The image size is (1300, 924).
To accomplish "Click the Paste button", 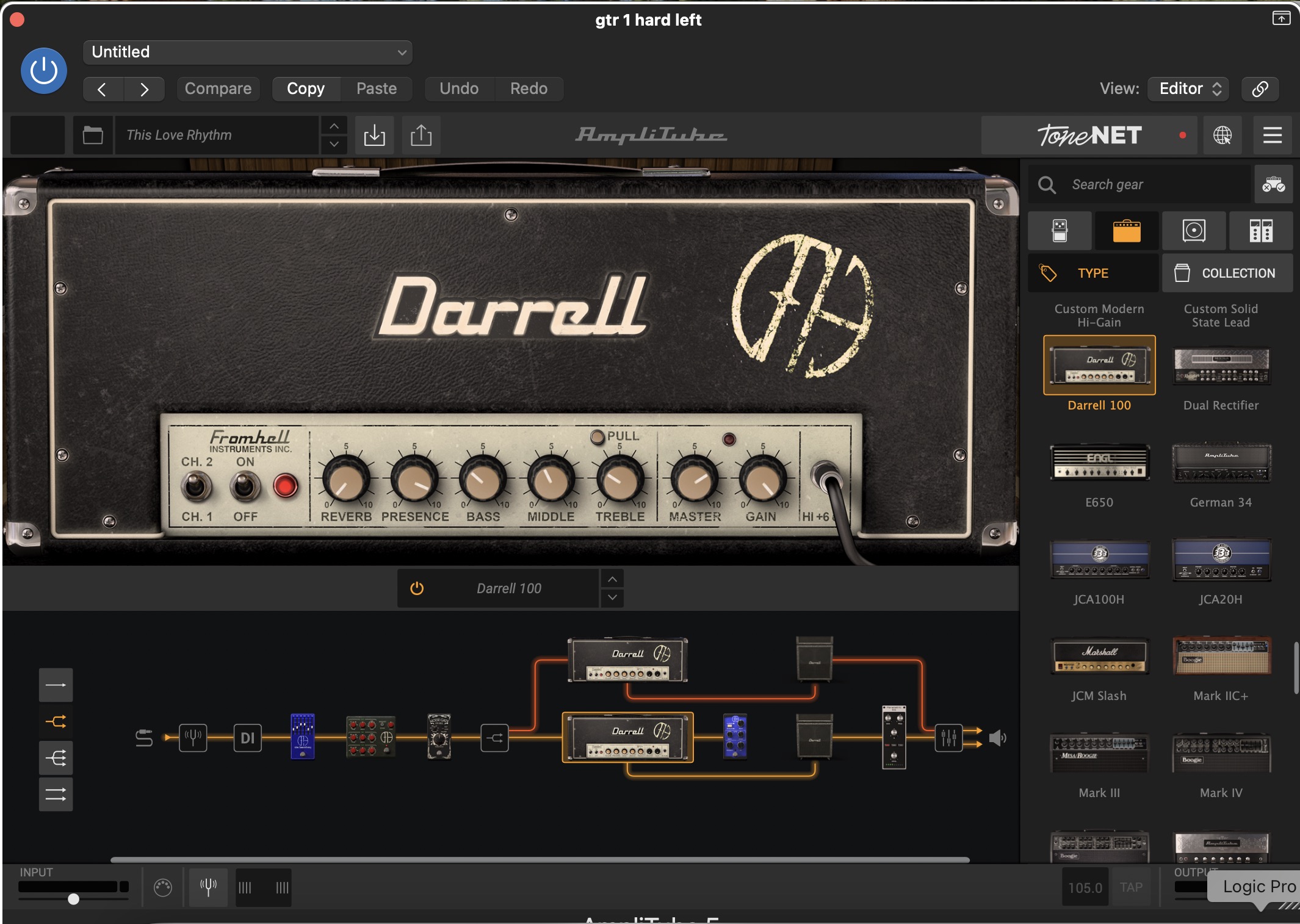I will click(377, 89).
